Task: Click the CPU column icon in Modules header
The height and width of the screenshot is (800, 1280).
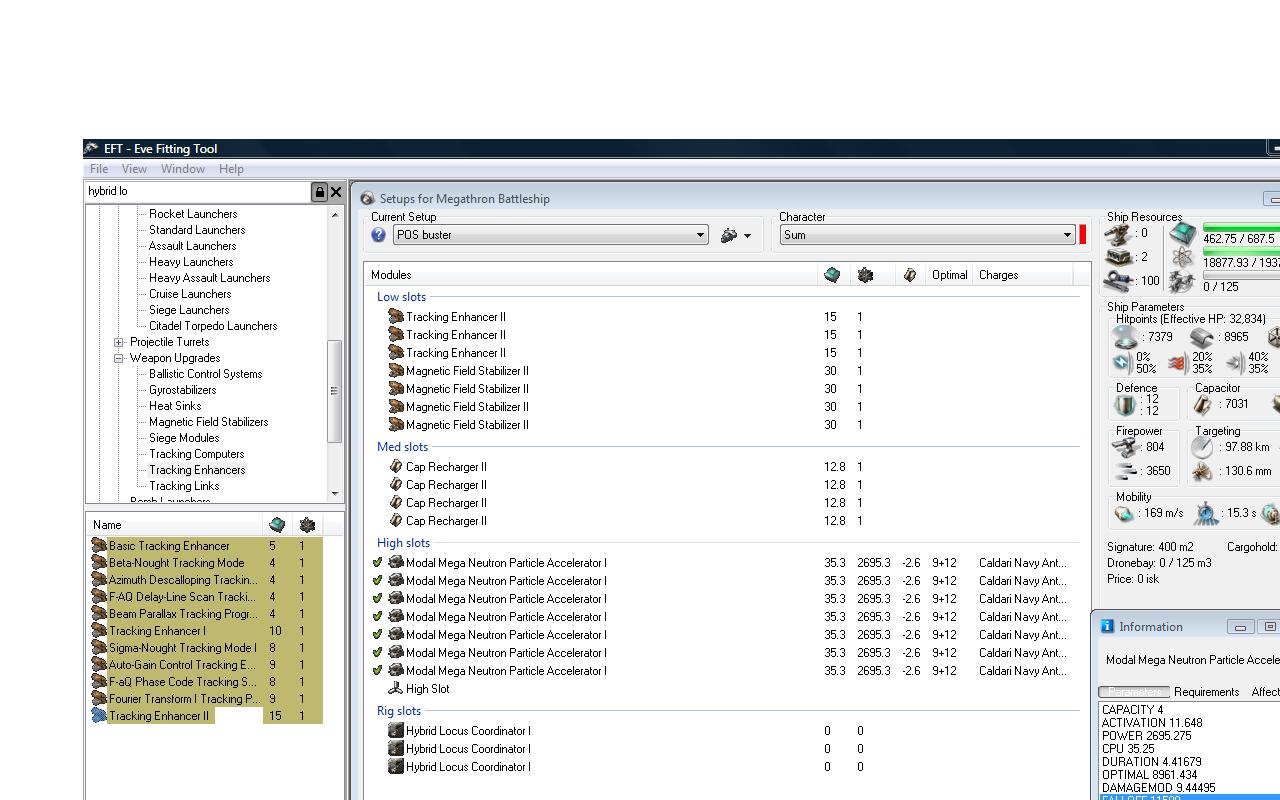Action: tap(832, 275)
